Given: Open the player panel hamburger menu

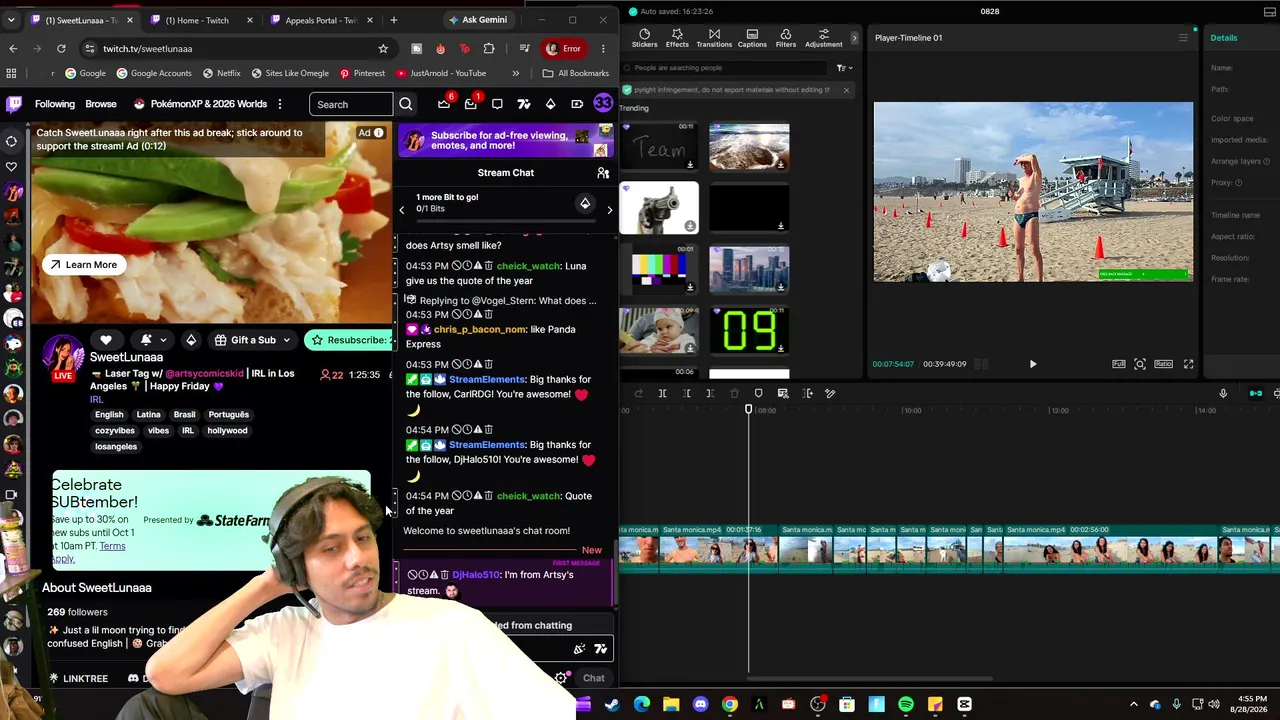Looking at the screenshot, I should point(1183,38).
